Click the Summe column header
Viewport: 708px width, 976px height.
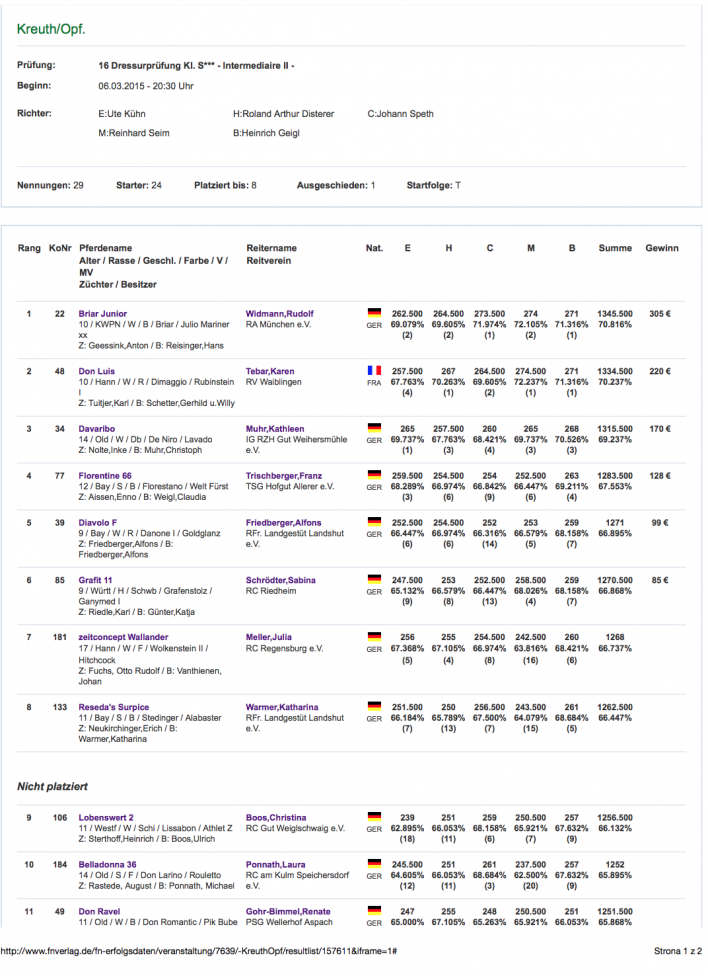pos(614,248)
